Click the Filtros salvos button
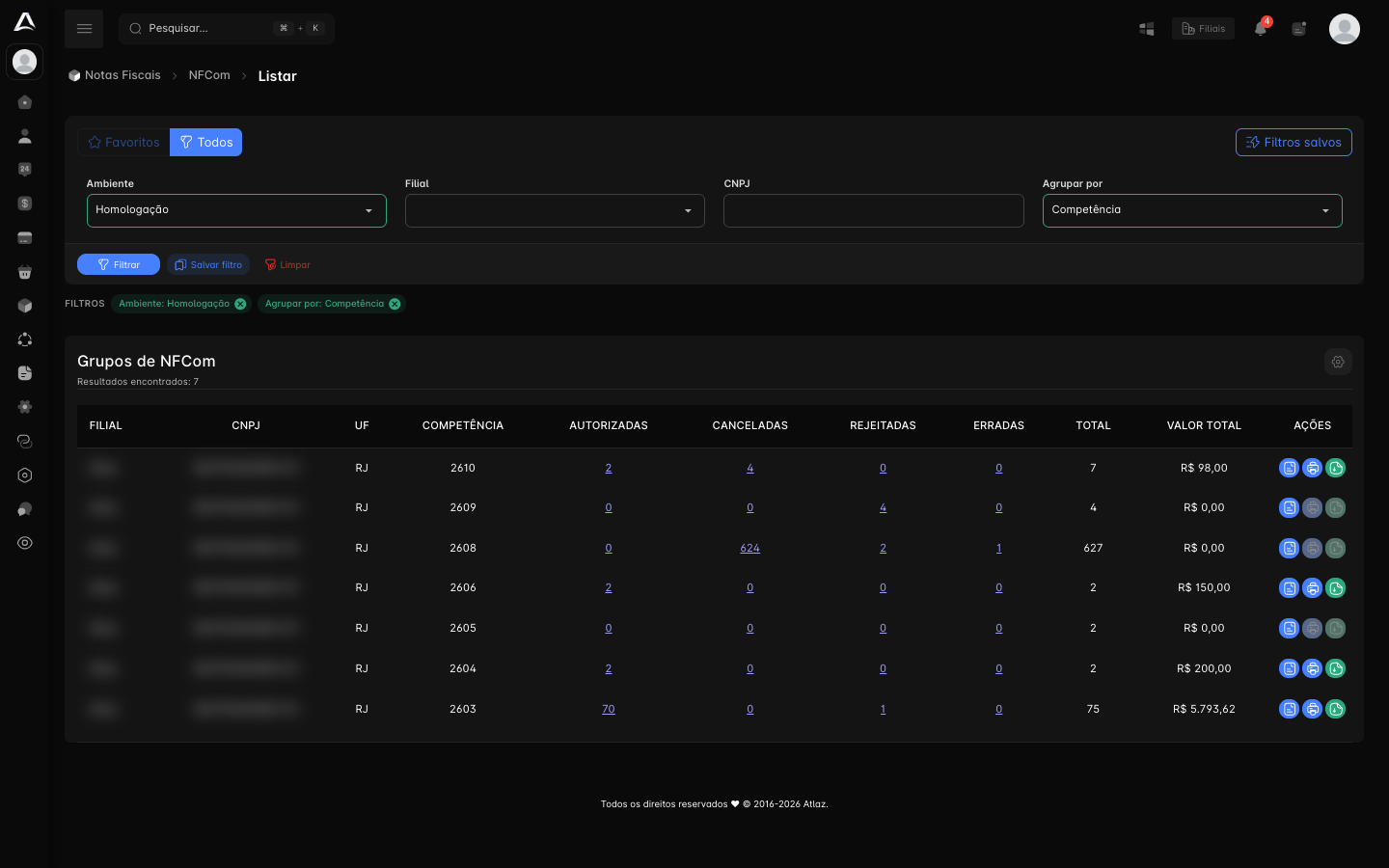 tap(1294, 142)
